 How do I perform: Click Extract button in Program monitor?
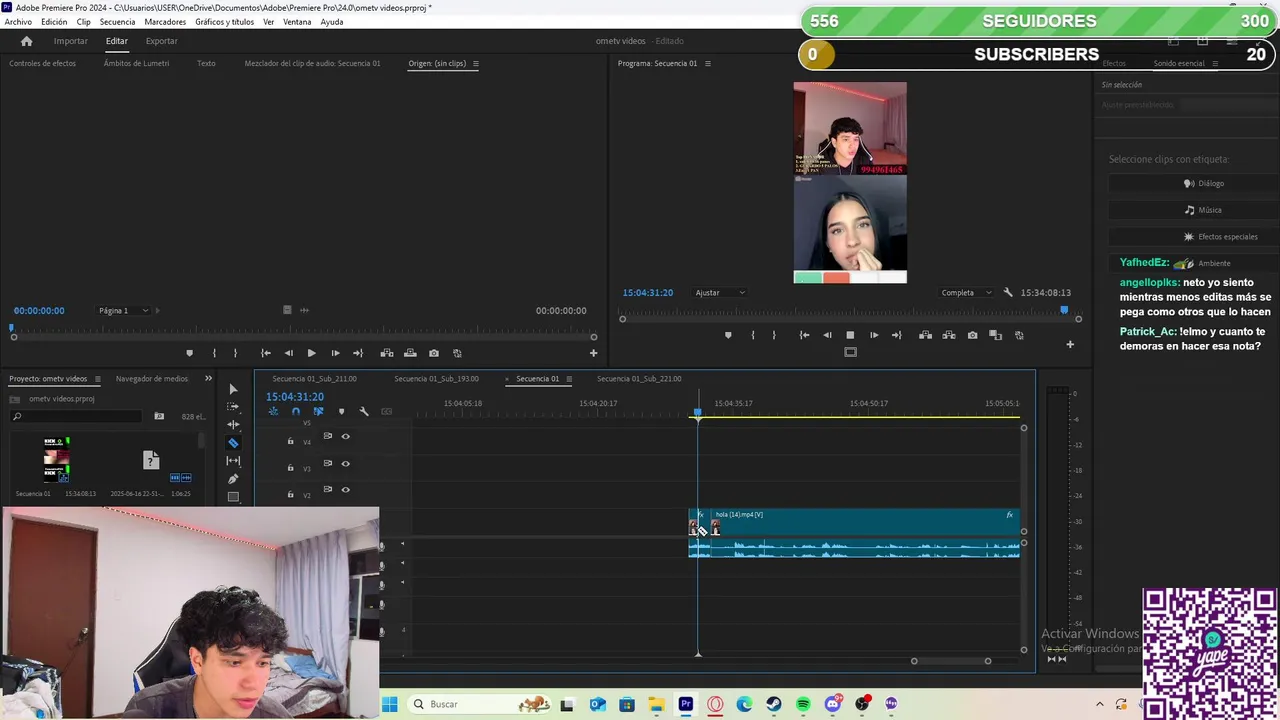pyautogui.click(x=949, y=335)
